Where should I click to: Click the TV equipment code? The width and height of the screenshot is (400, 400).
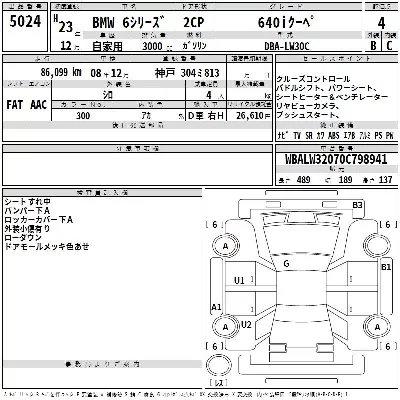pos(297,136)
